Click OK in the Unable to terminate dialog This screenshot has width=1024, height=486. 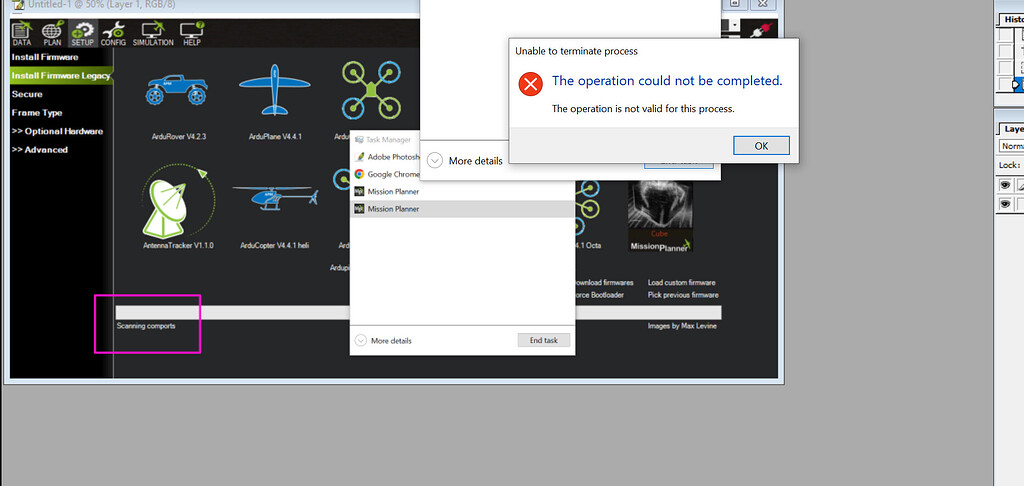pyautogui.click(x=761, y=146)
